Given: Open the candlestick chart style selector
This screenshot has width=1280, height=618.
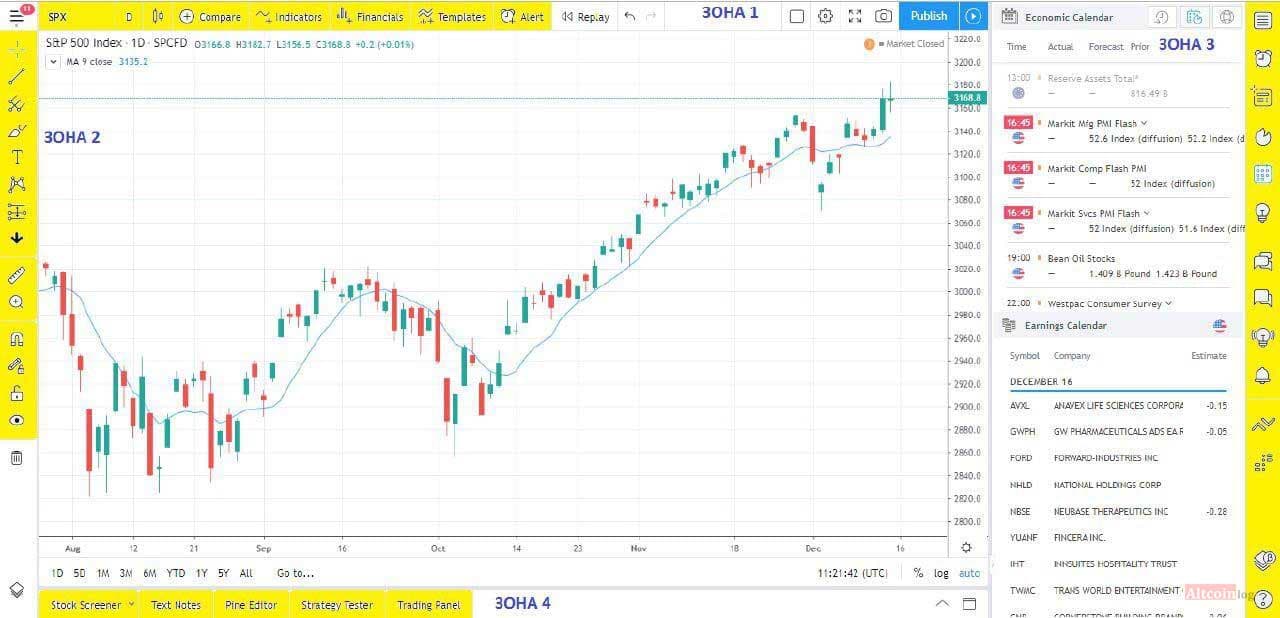Looking at the screenshot, I should click(158, 16).
